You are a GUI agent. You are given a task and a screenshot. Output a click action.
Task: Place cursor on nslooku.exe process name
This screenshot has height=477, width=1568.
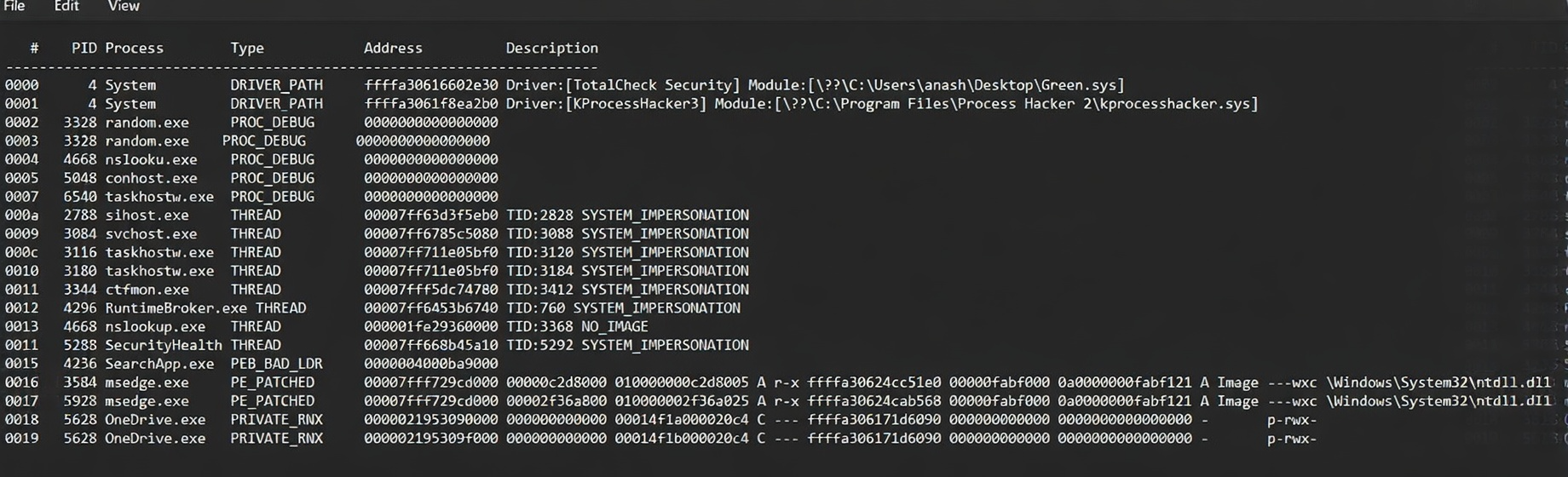pos(151,160)
